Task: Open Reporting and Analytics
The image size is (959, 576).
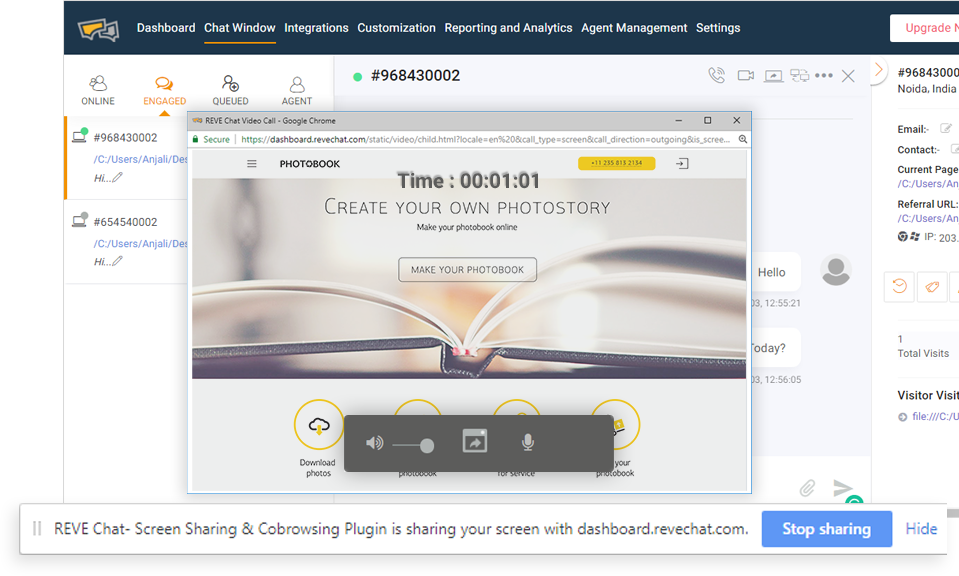Action: tap(508, 28)
